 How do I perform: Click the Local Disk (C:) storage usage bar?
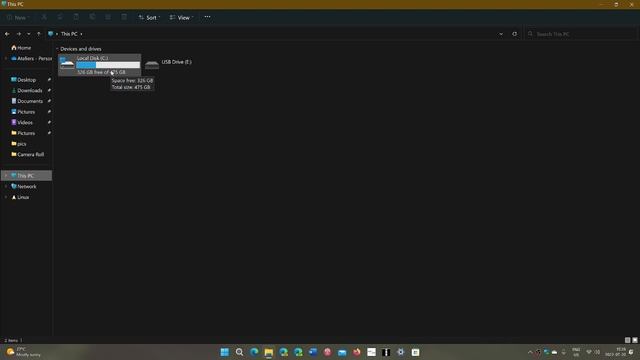pos(108,65)
